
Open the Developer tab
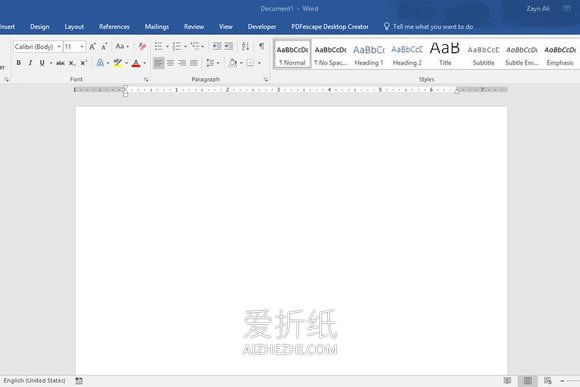pyautogui.click(x=262, y=27)
